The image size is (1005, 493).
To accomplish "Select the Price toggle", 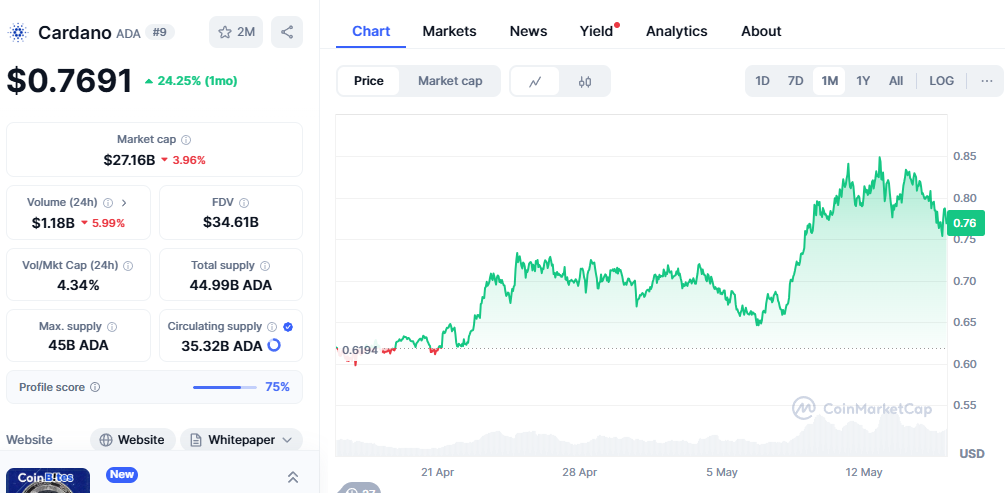I will pos(369,81).
